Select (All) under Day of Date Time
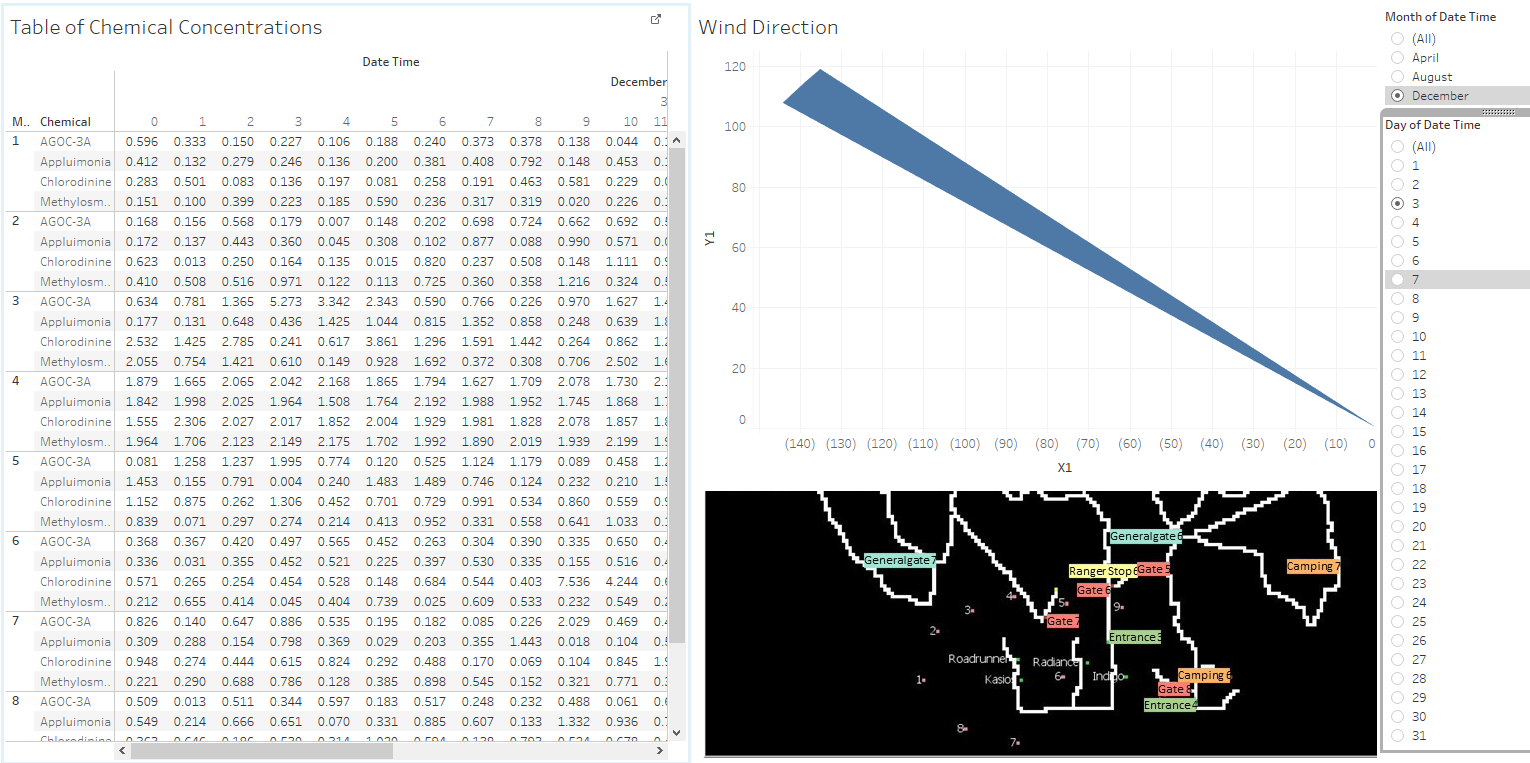Image resolution: width=1530 pixels, height=763 pixels. click(x=1398, y=147)
